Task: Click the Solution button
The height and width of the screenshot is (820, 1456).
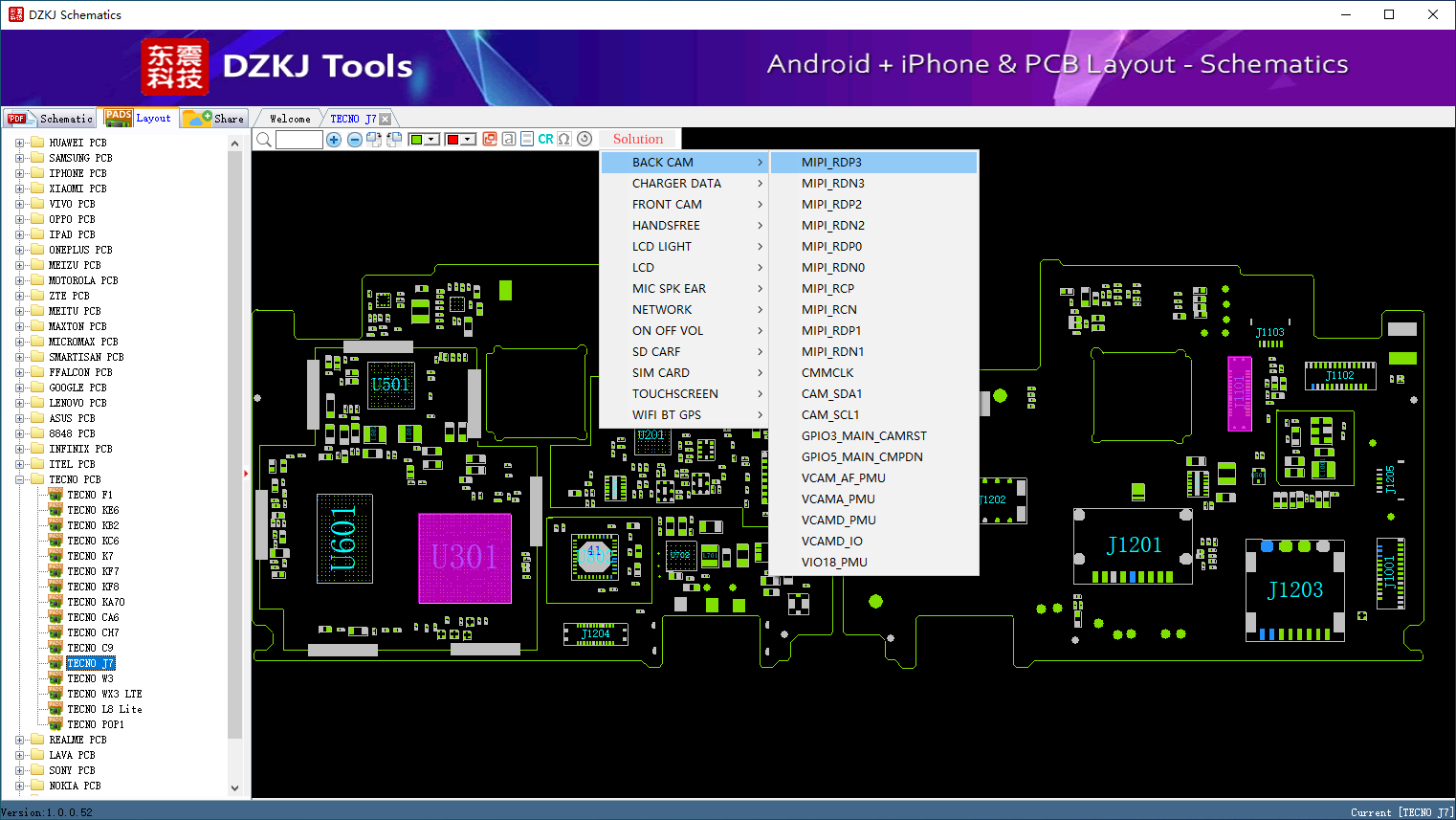Action: tap(638, 139)
